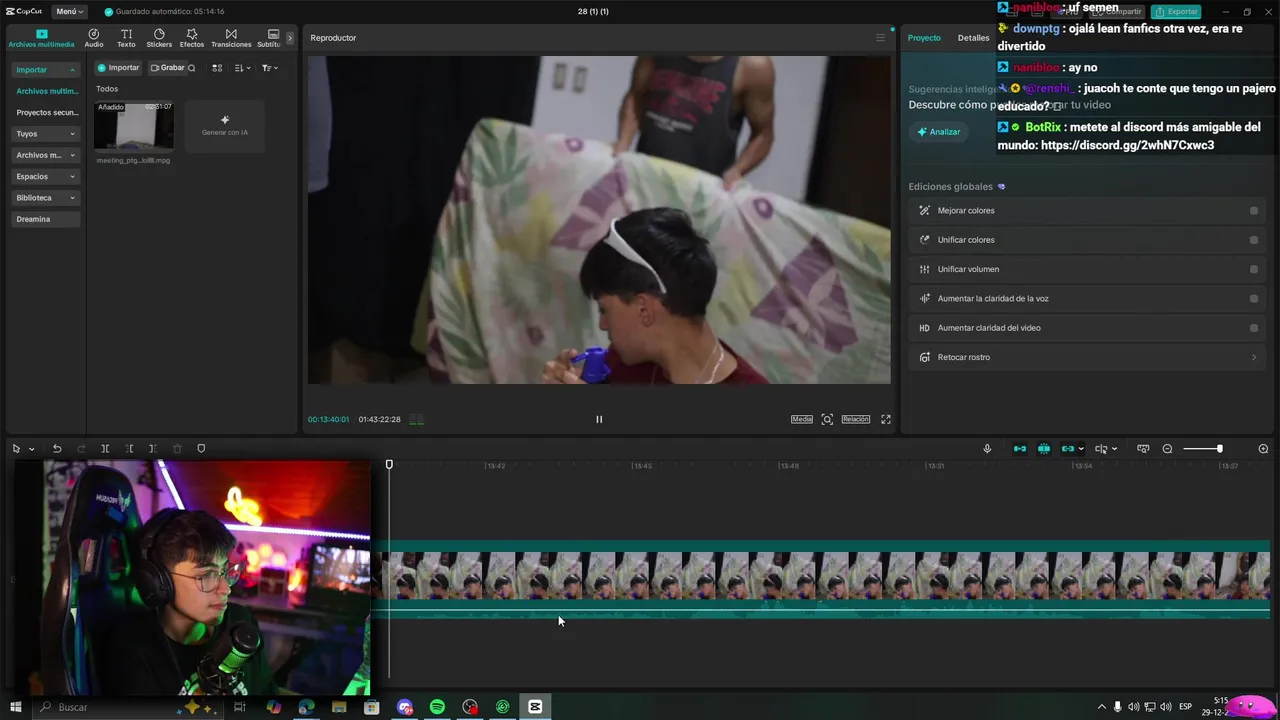Click the green Importar button
The image size is (1280, 720).
tap(118, 68)
